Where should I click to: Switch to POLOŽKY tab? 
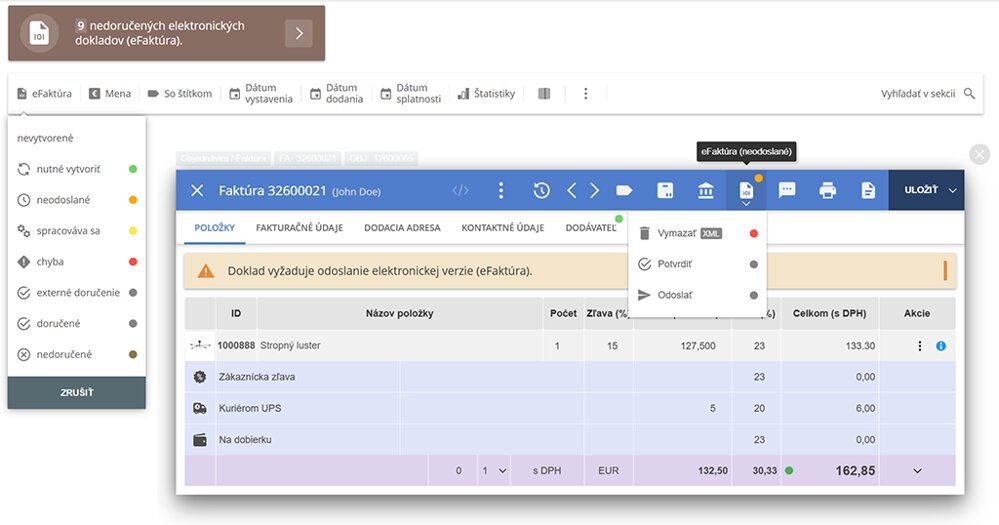[x=215, y=227]
